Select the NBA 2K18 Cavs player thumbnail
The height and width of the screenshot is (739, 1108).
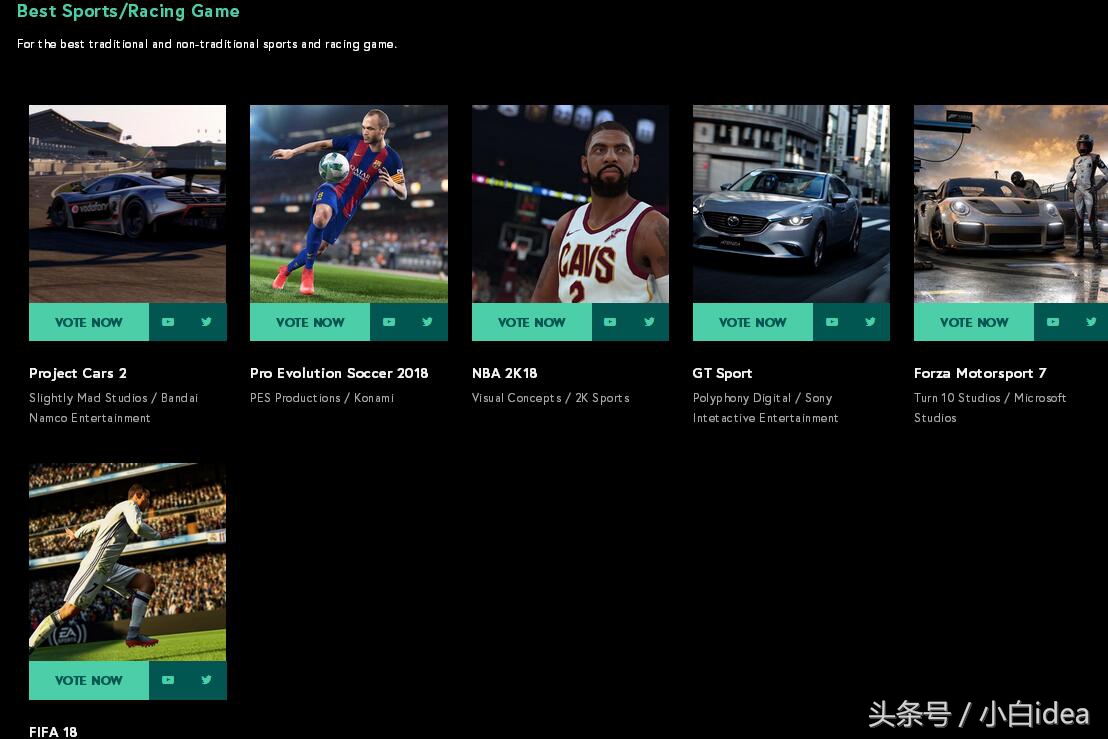click(x=570, y=204)
